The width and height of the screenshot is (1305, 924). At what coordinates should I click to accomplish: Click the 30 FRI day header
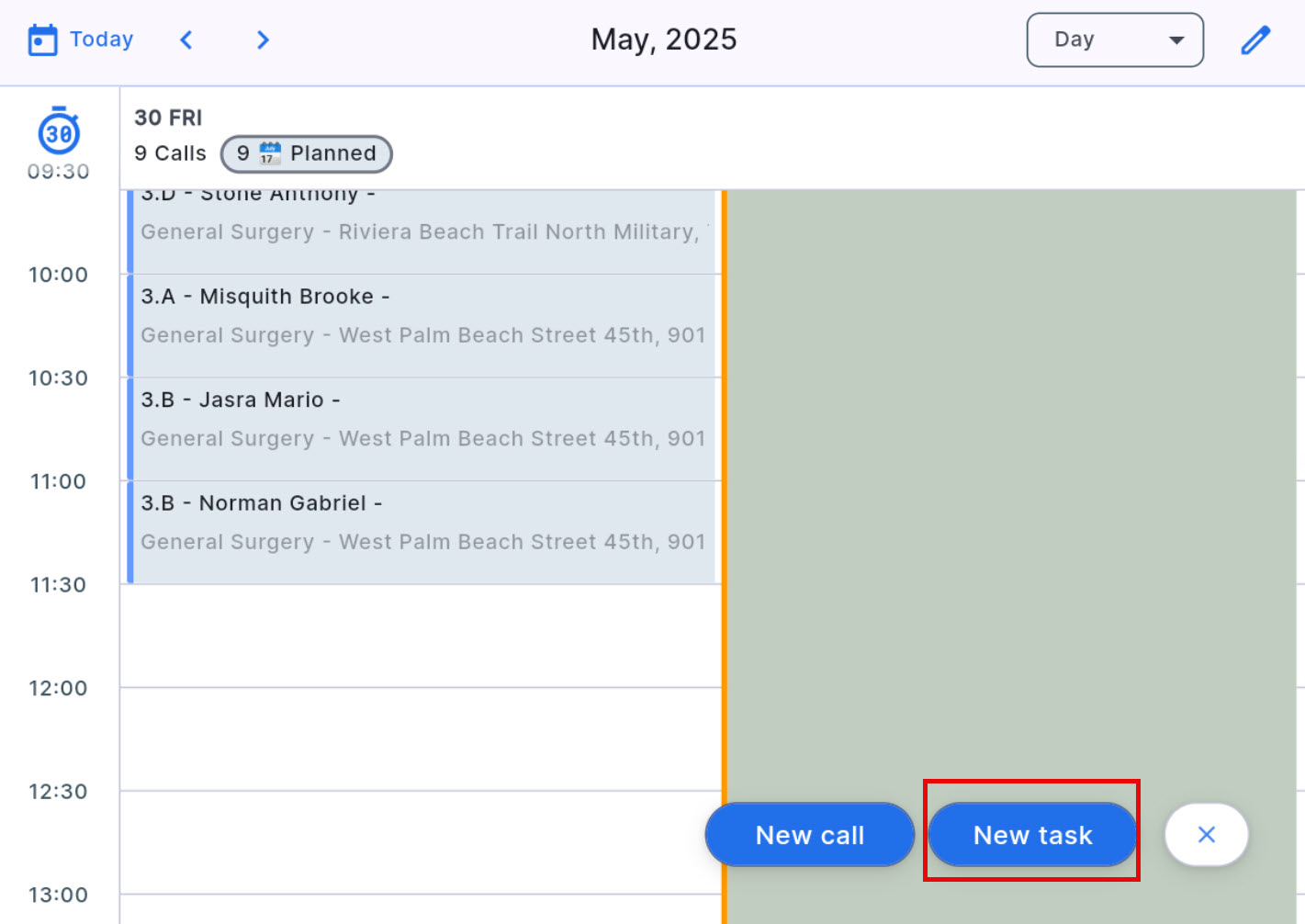[168, 118]
